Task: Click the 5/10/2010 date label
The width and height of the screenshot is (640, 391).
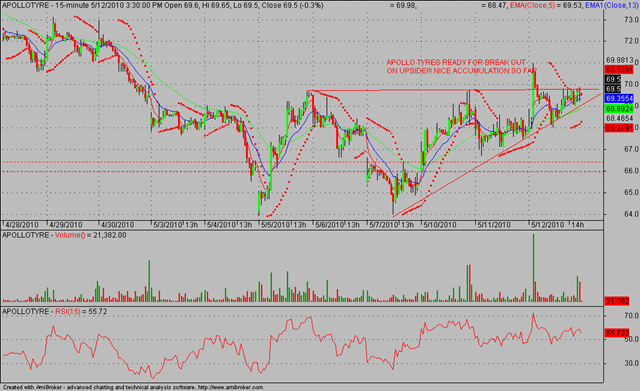Action: coord(439,225)
